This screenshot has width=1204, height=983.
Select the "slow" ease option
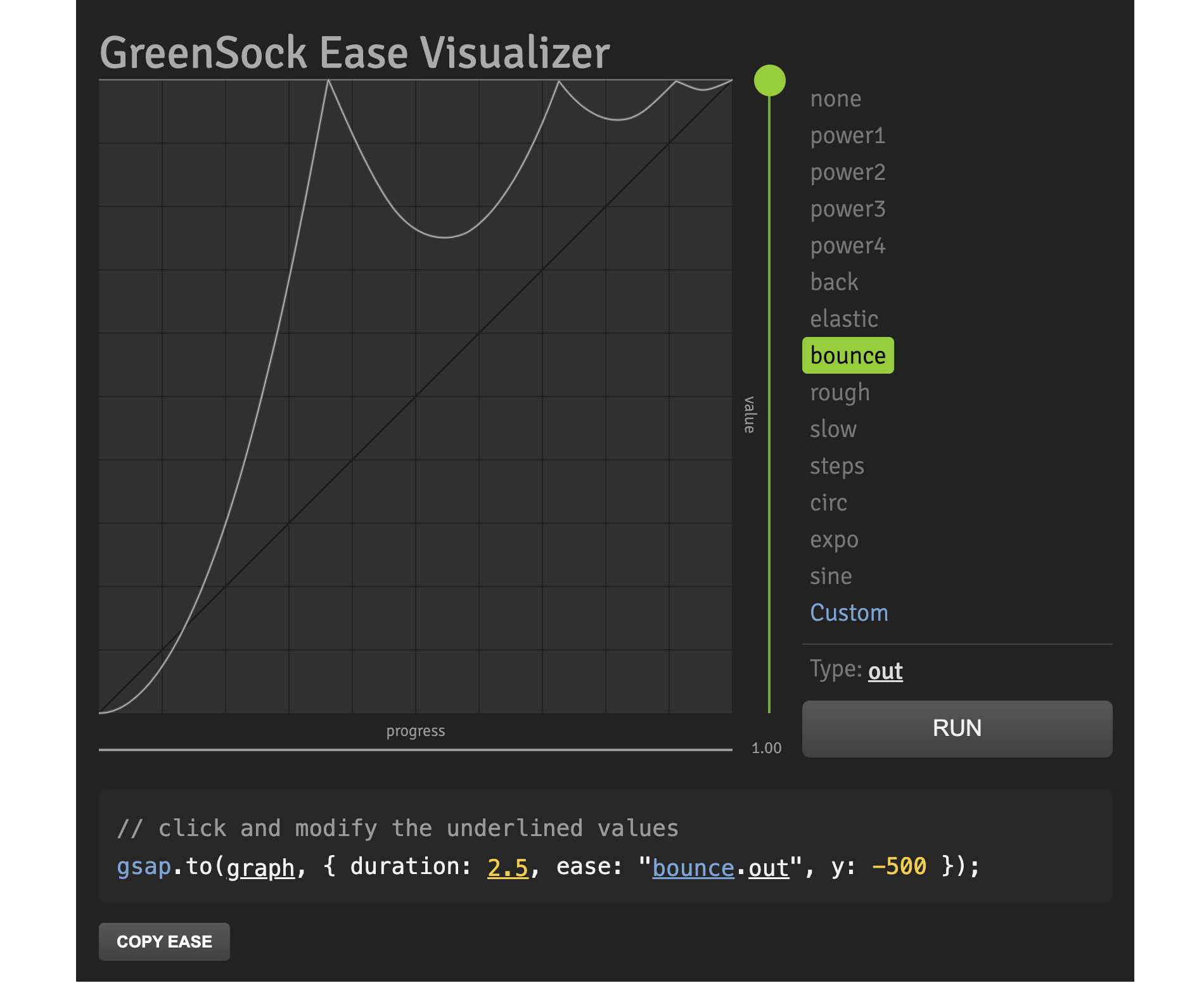tap(833, 429)
